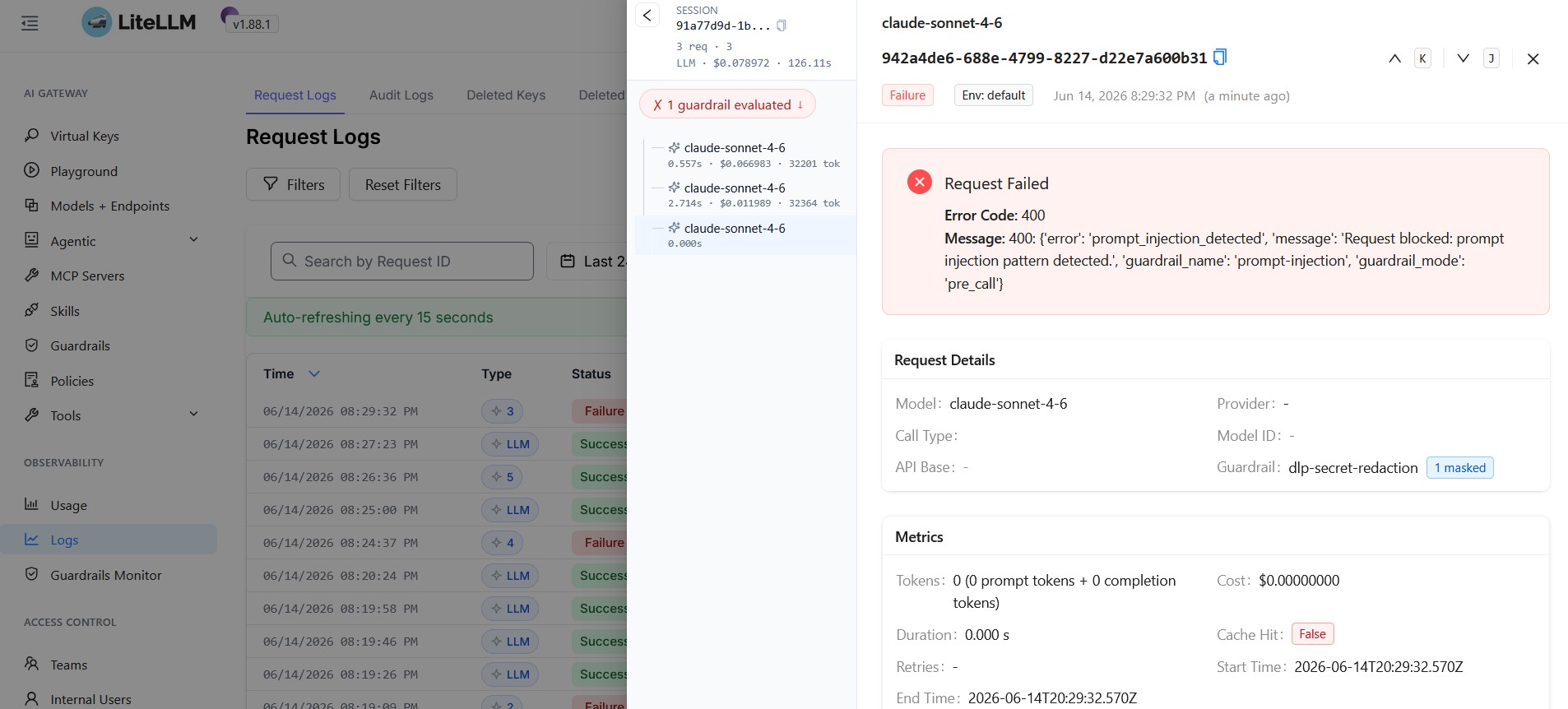Copy the session ID 91a77d9d

coord(782,25)
